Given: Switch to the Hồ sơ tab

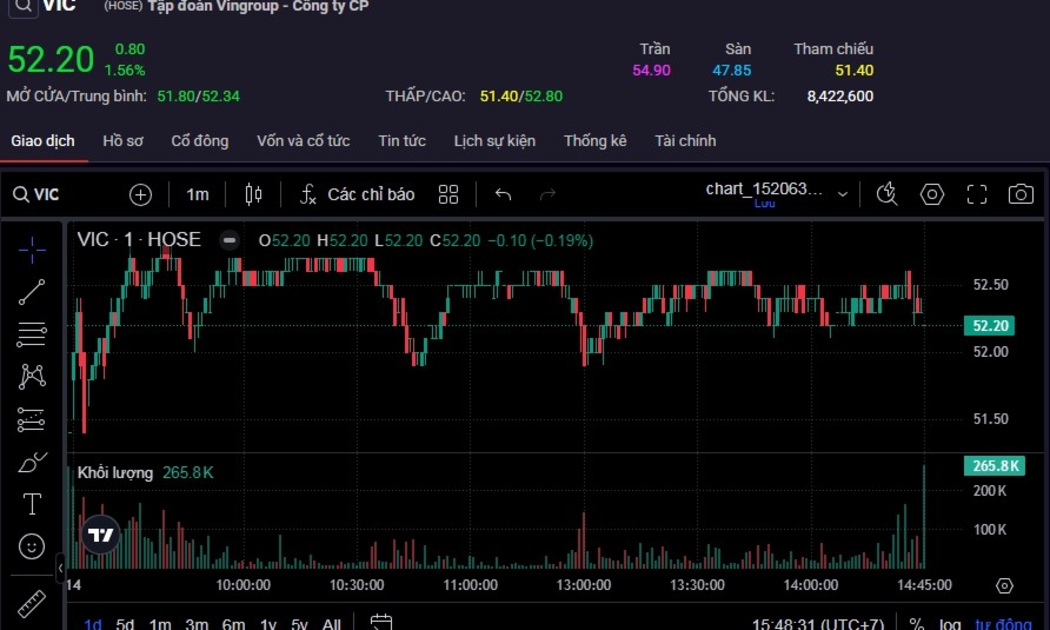Looking at the screenshot, I should (x=123, y=141).
